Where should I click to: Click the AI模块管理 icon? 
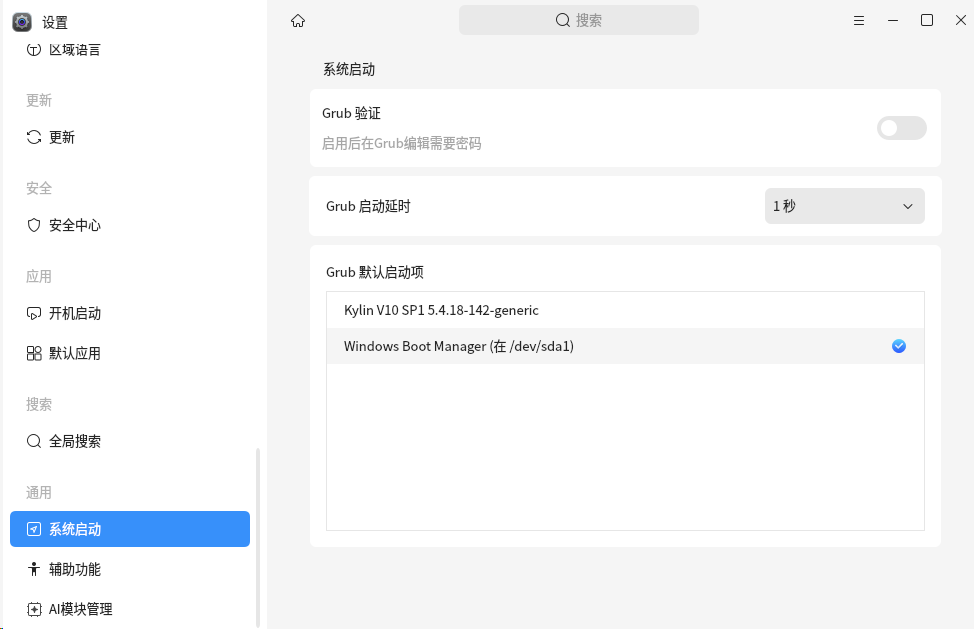coord(34,609)
